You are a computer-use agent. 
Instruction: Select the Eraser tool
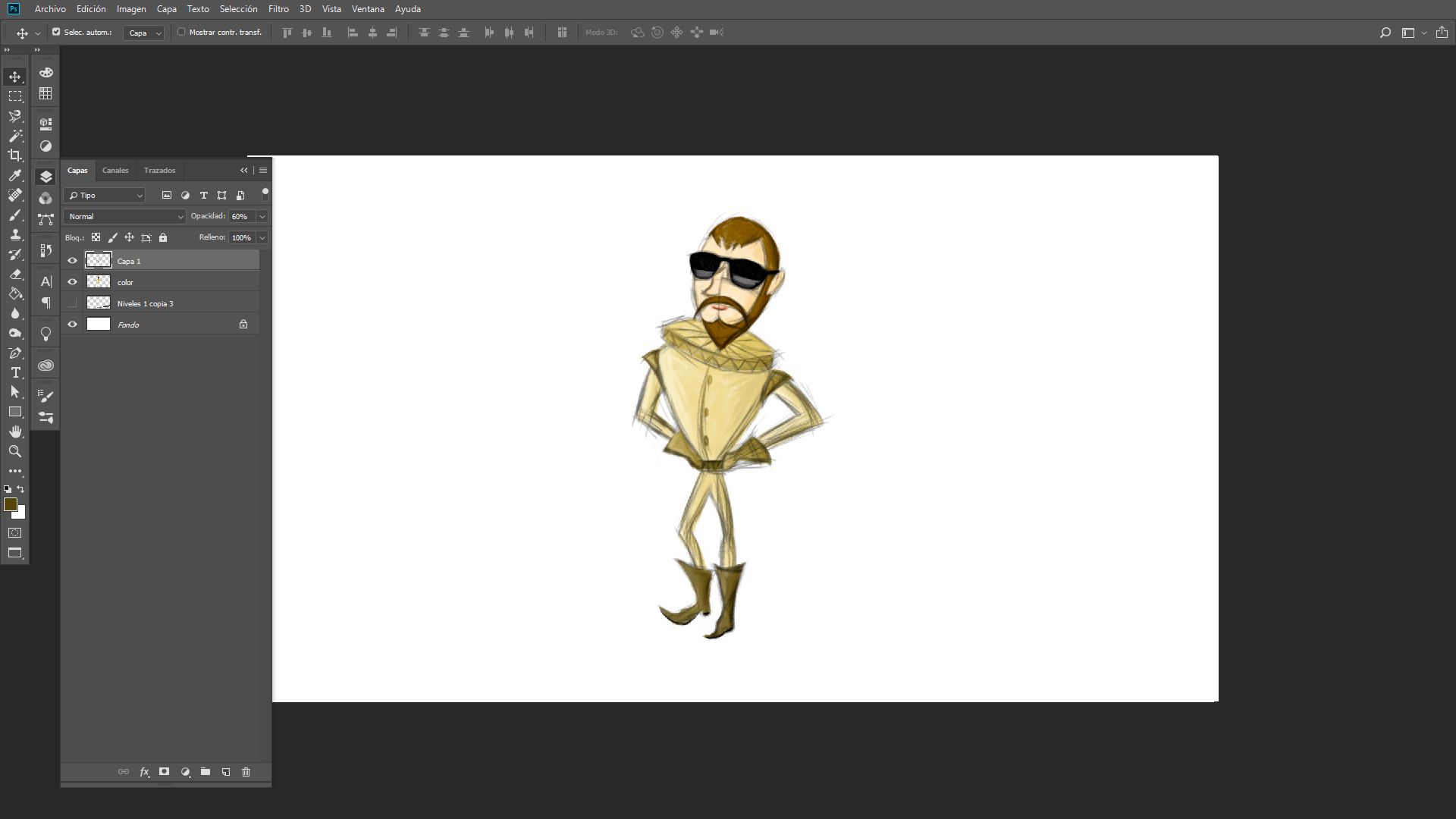point(15,274)
